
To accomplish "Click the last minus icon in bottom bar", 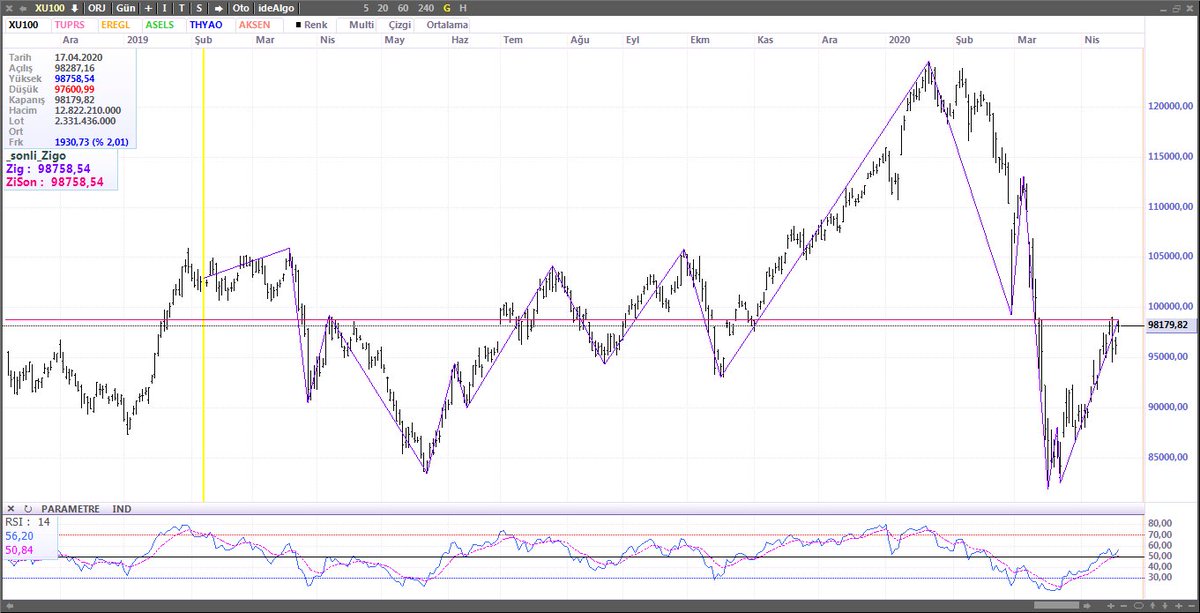I will [x=1191, y=606].
